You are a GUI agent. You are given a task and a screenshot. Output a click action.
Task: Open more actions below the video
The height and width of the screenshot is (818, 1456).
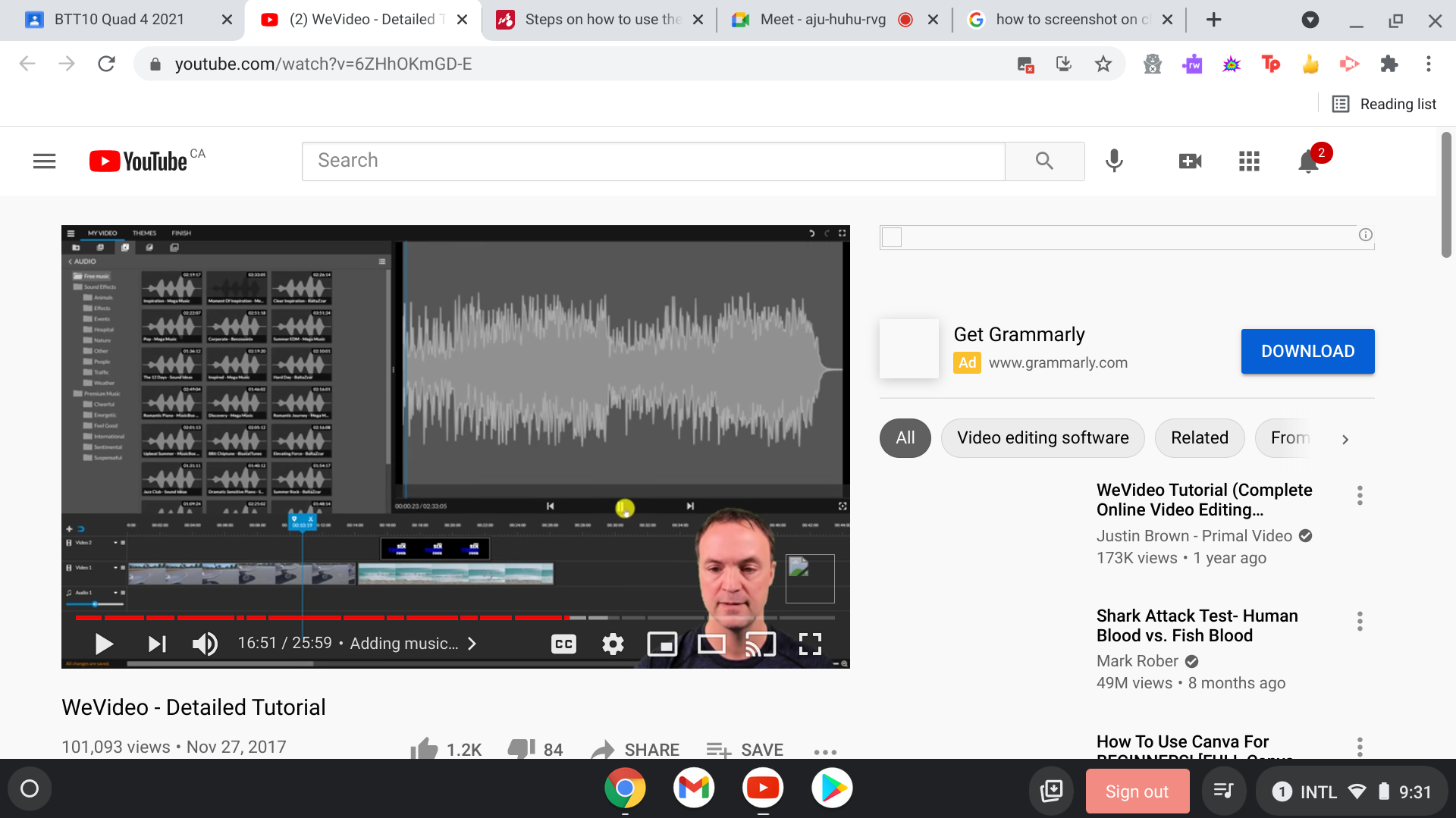coord(825,752)
